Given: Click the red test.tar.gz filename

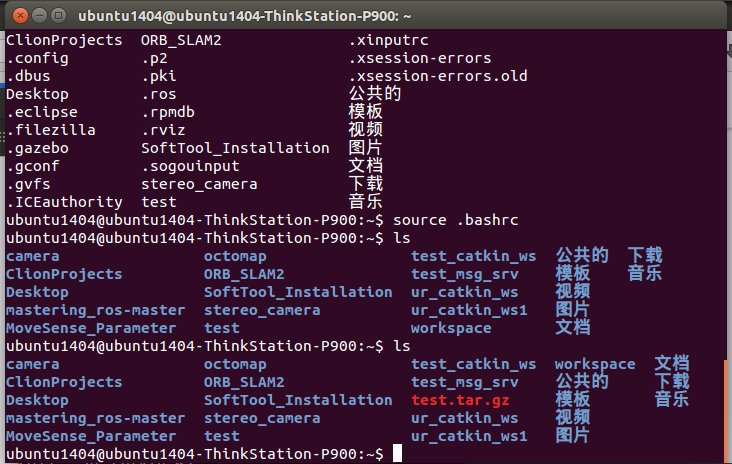Looking at the screenshot, I should click(x=460, y=400).
